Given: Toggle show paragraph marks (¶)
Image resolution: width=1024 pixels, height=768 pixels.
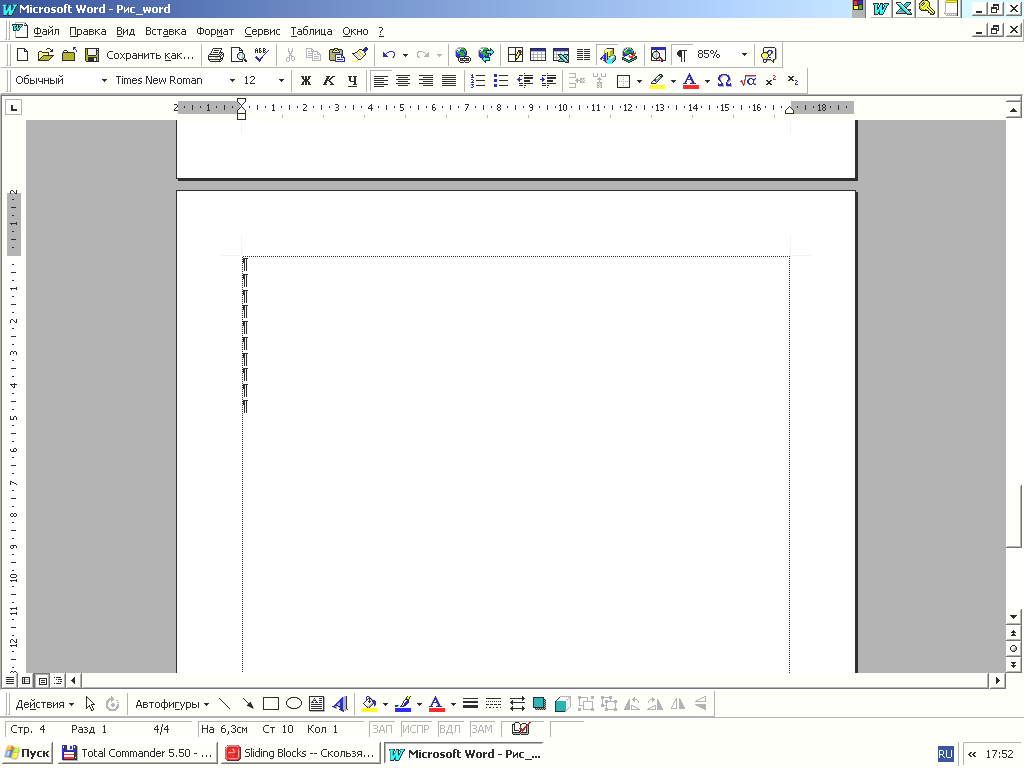Looking at the screenshot, I should (x=682, y=55).
